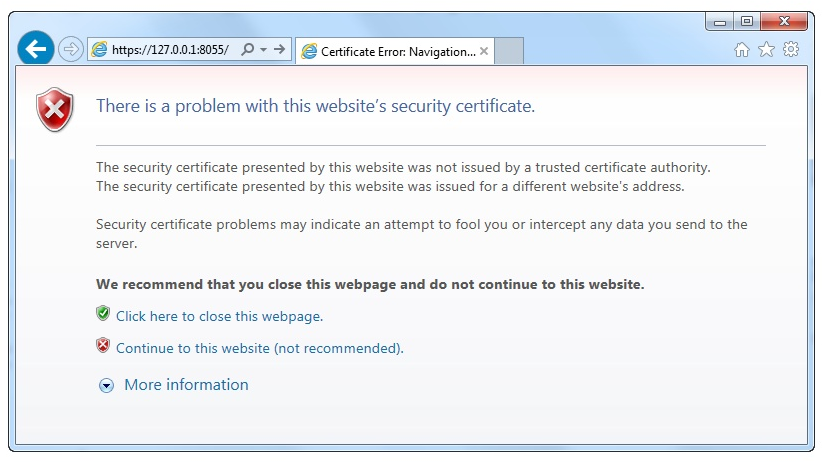Click the https://127.0.0.1:8055/ address field
This screenshot has width=823, height=462.
(171, 49)
